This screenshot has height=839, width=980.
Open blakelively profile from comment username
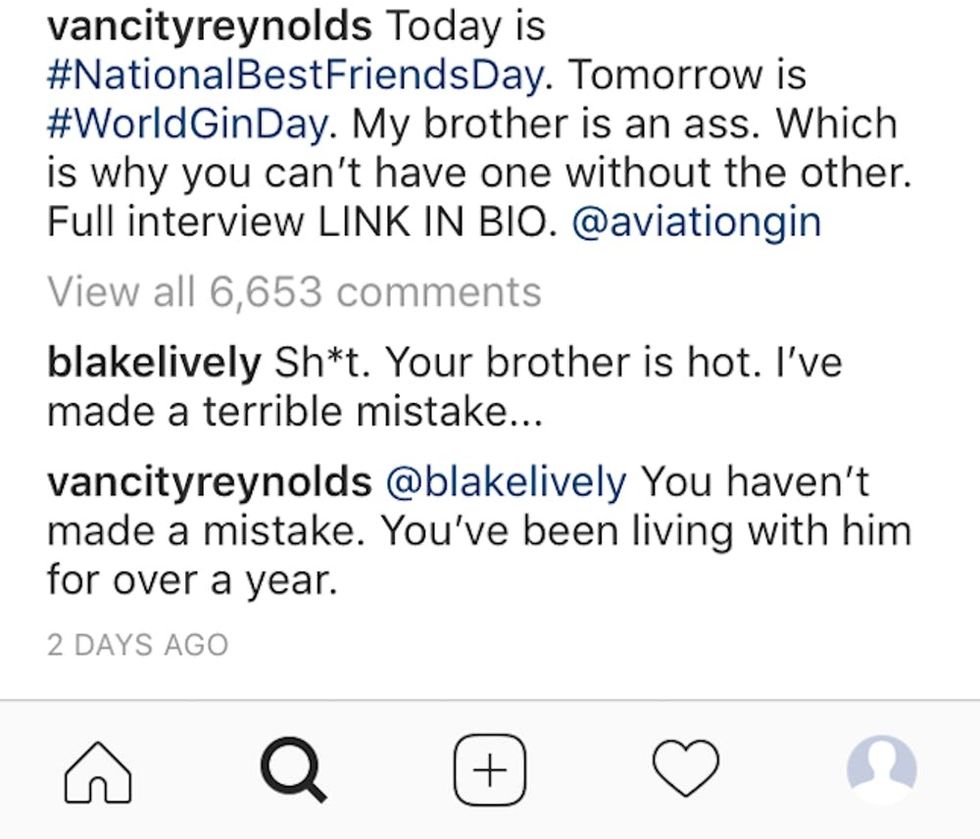[x=153, y=362]
